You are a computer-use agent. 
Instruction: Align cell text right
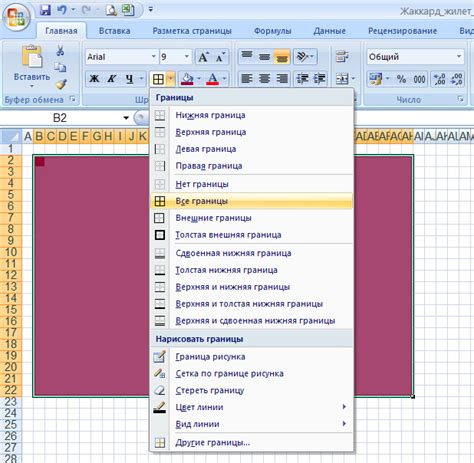coord(282,79)
